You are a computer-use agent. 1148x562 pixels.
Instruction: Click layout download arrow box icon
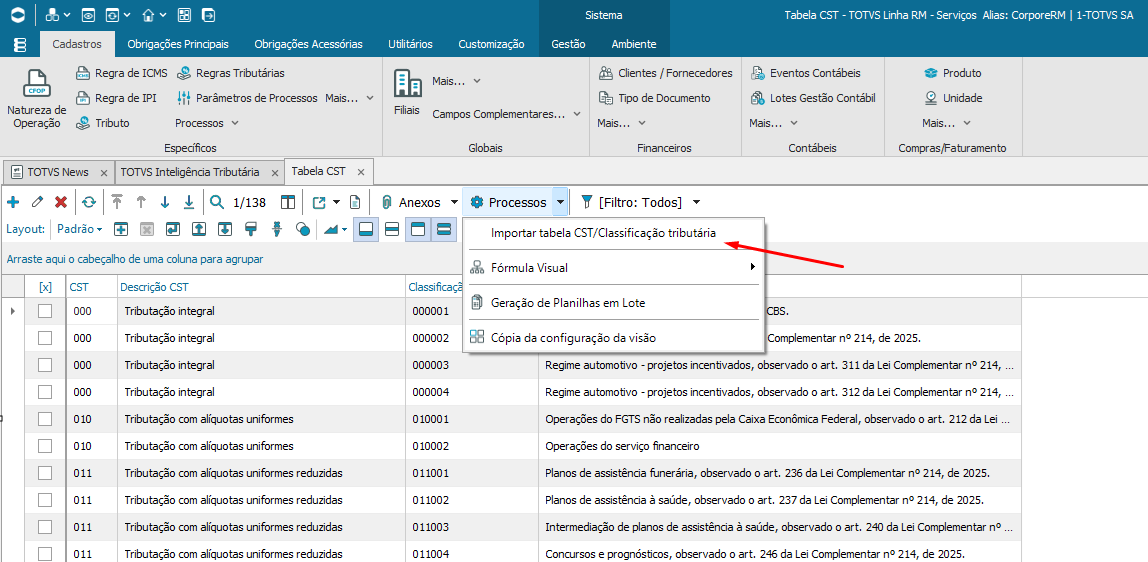coord(225,229)
